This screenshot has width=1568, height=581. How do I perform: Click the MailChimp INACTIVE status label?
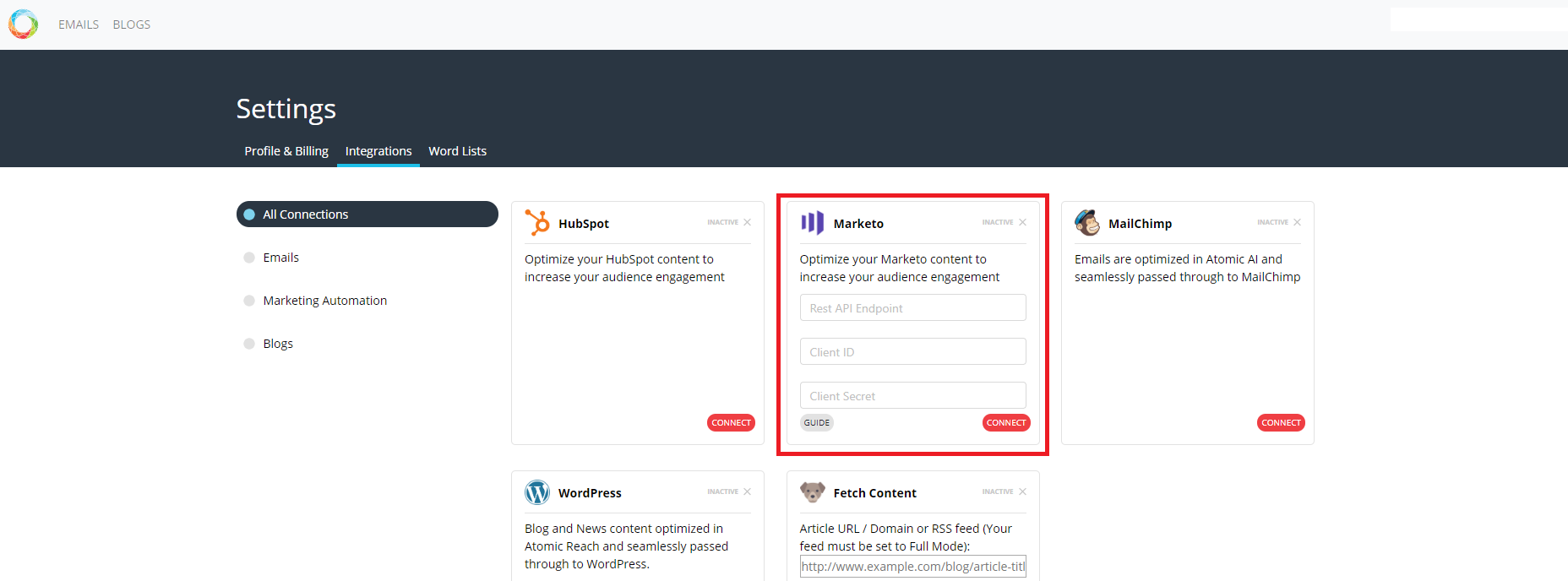coord(1272,222)
